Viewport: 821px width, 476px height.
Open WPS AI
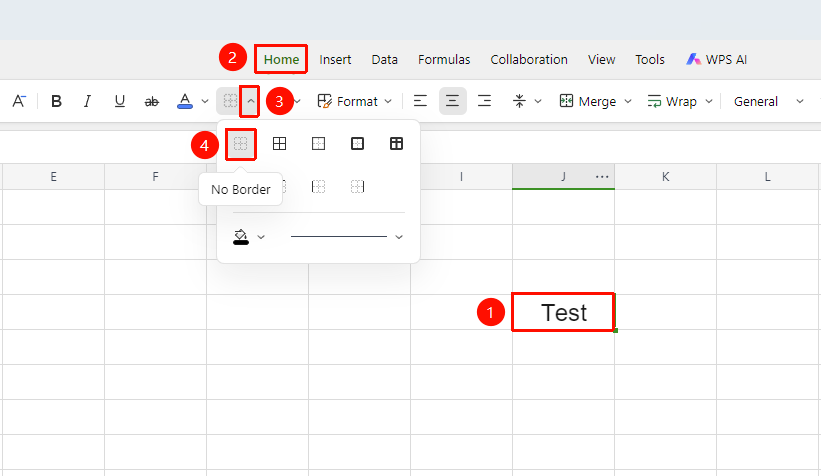(716, 60)
